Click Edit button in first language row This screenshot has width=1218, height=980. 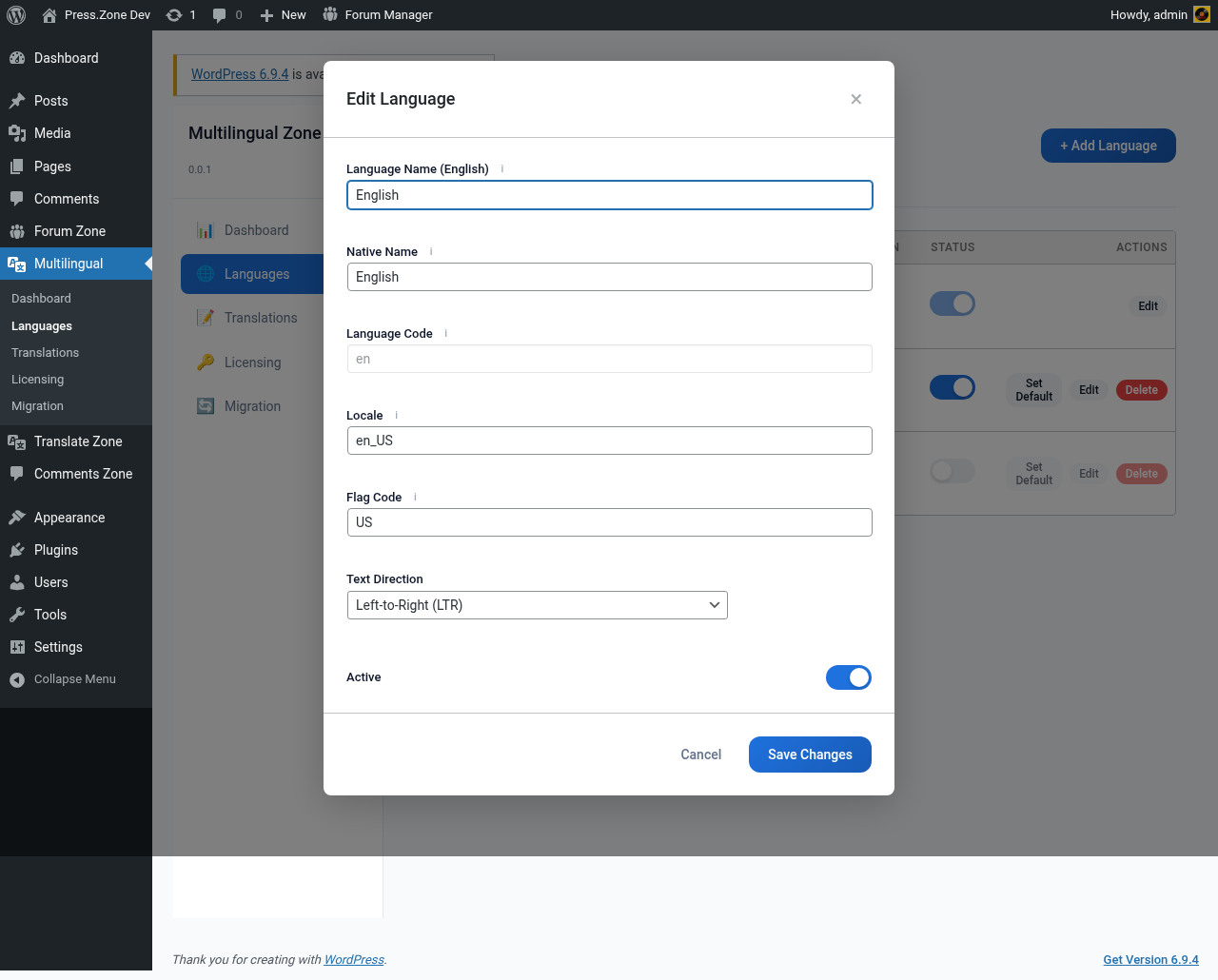[1149, 306]
